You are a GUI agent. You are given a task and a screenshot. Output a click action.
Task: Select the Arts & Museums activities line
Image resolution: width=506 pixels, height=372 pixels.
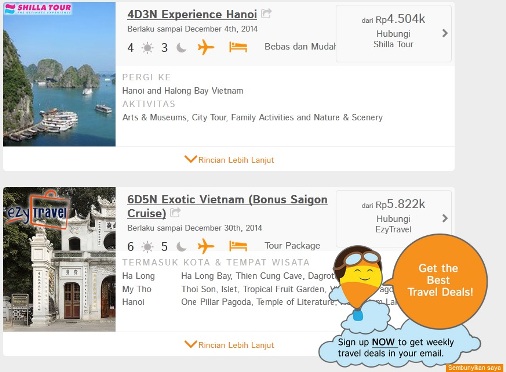click(x=252, y=117)
